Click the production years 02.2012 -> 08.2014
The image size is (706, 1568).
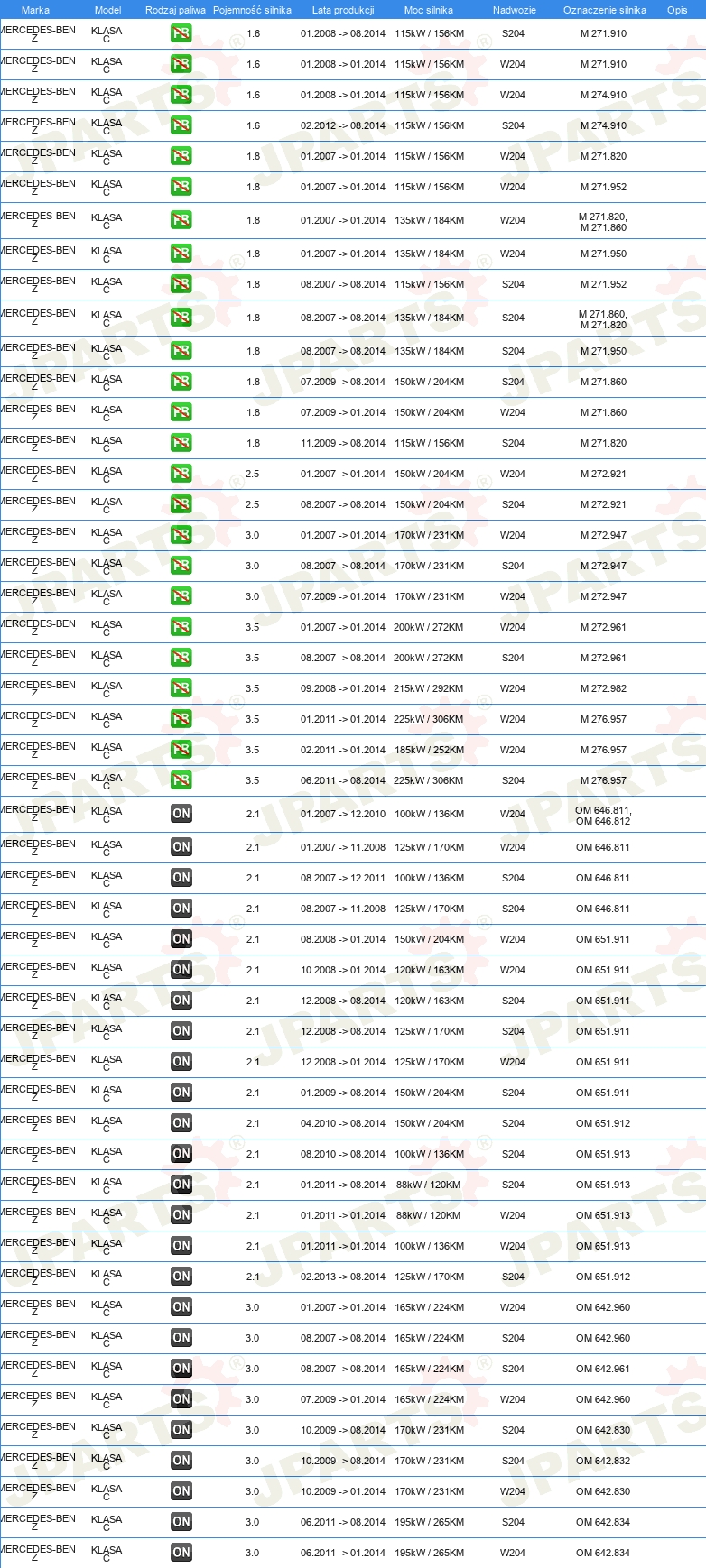pos(343,125)
